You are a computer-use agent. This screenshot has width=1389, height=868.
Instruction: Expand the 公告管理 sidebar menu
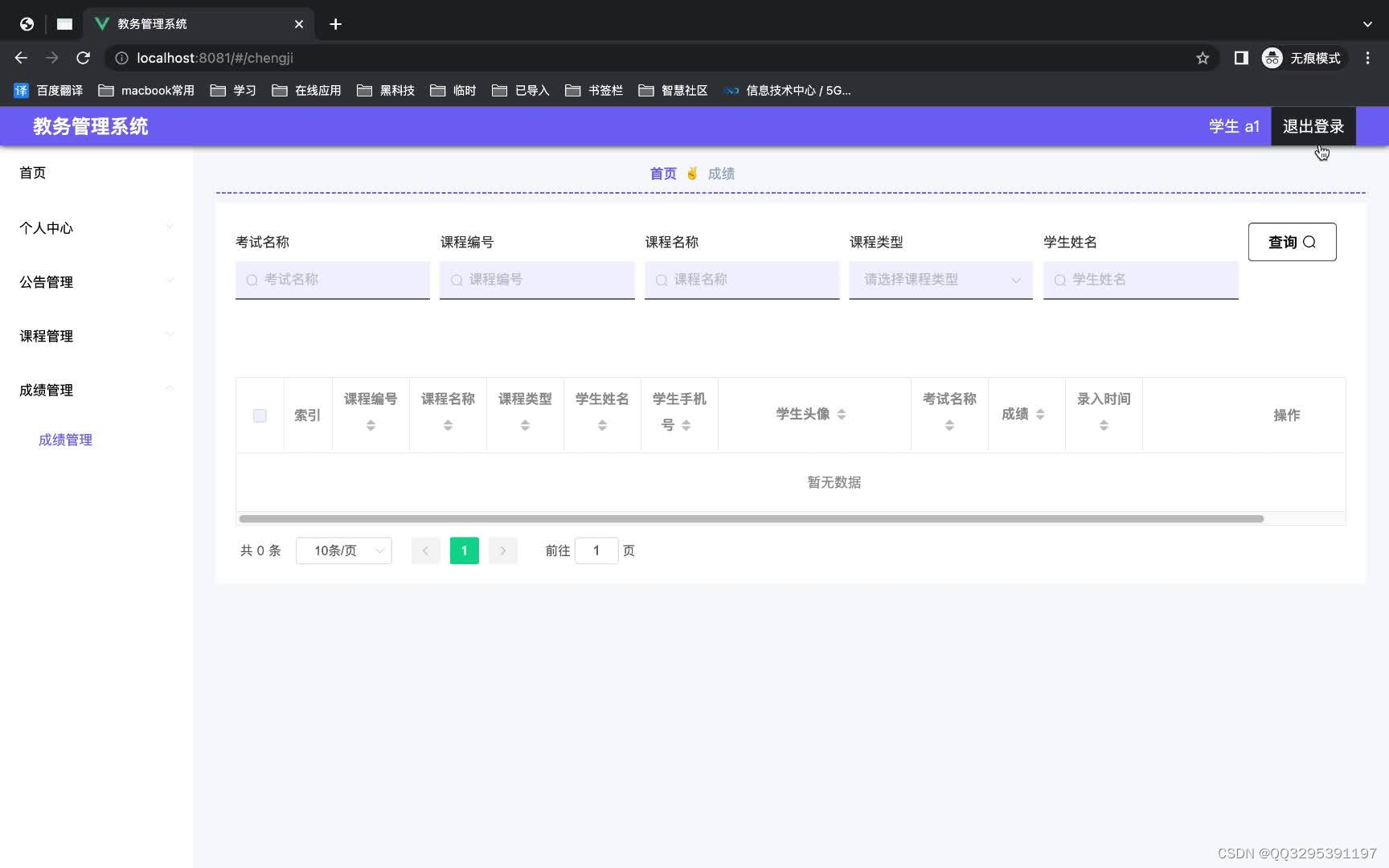pyautogui.click(x=96, y=282)
